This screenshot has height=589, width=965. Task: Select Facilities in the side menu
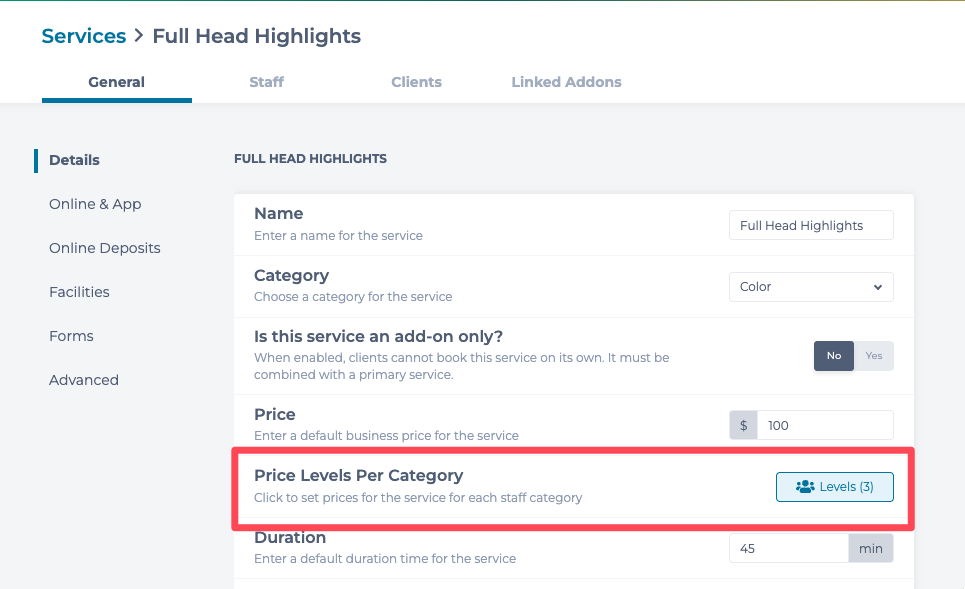click(x=79, y=292)
